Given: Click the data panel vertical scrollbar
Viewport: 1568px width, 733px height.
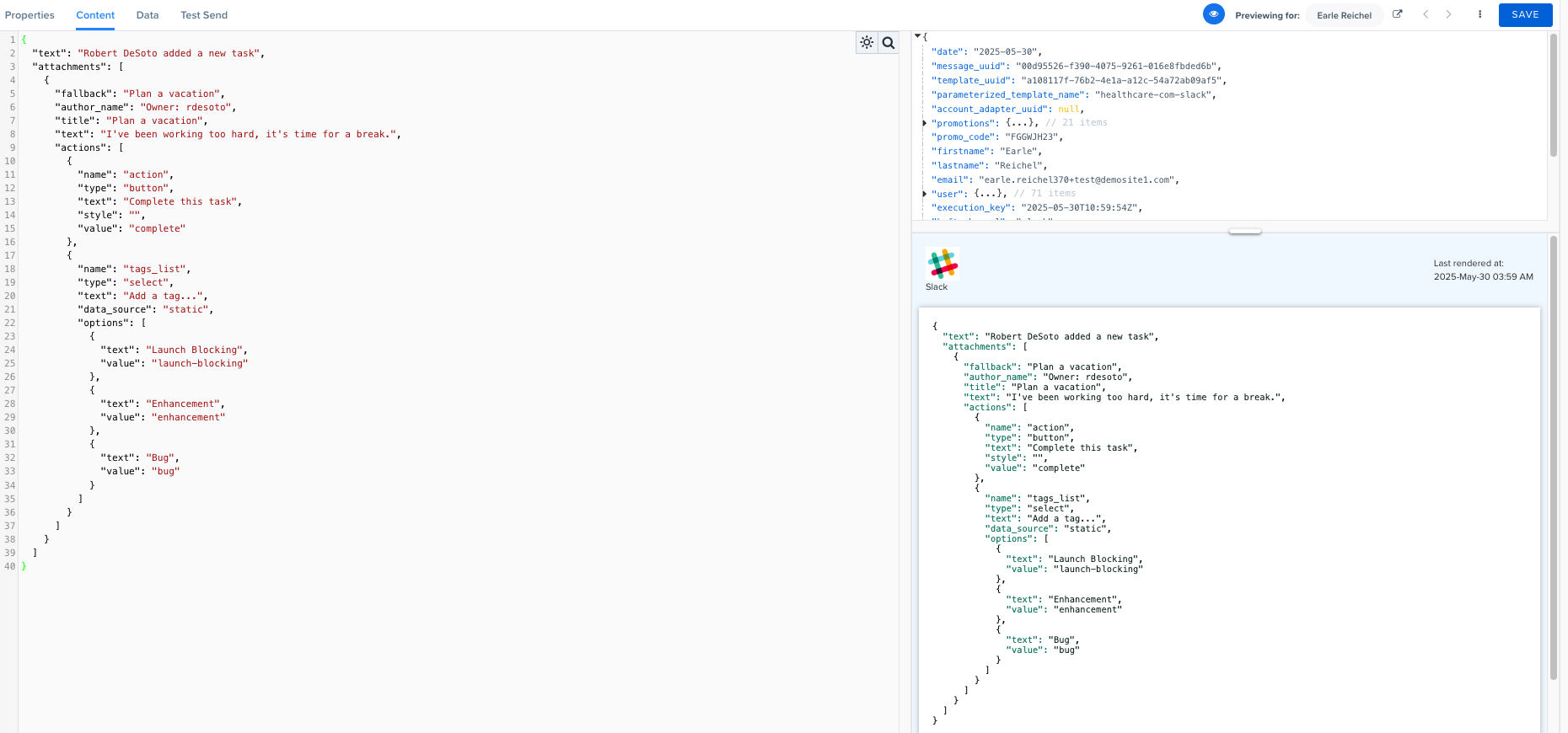Looking at the screenshot, I should pyautogui.click(x=1553, y=95).
